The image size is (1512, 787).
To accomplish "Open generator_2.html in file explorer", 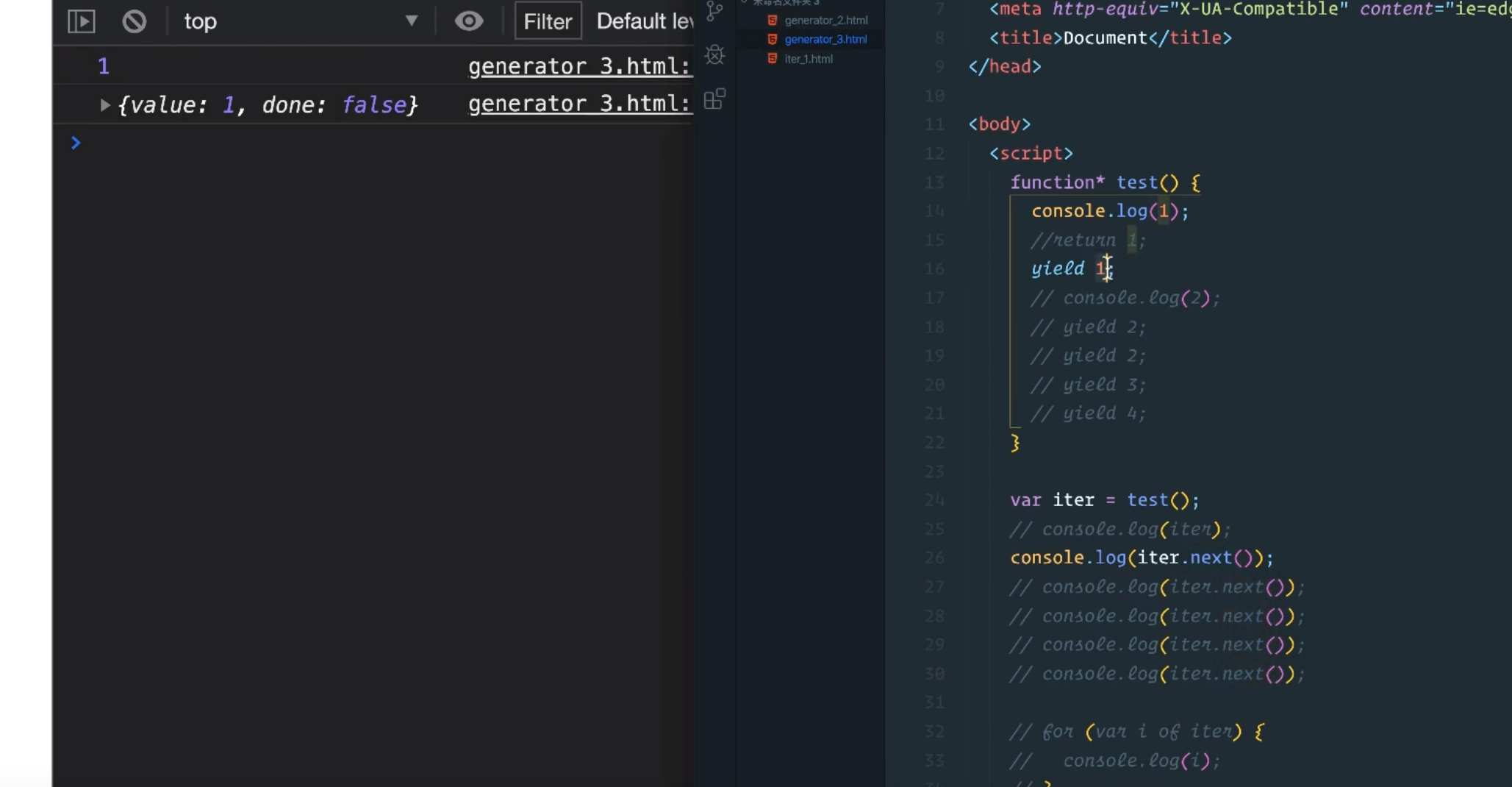I will pos(825,20).
